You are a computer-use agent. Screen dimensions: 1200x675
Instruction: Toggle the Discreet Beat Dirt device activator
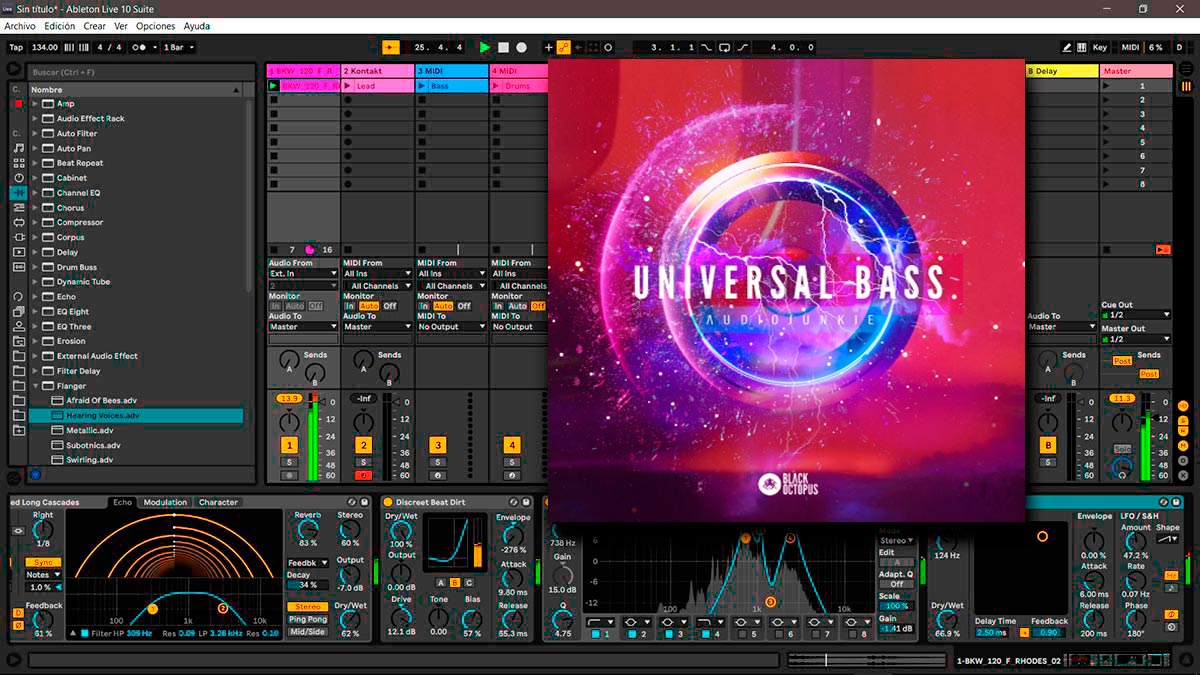[388, 503]
